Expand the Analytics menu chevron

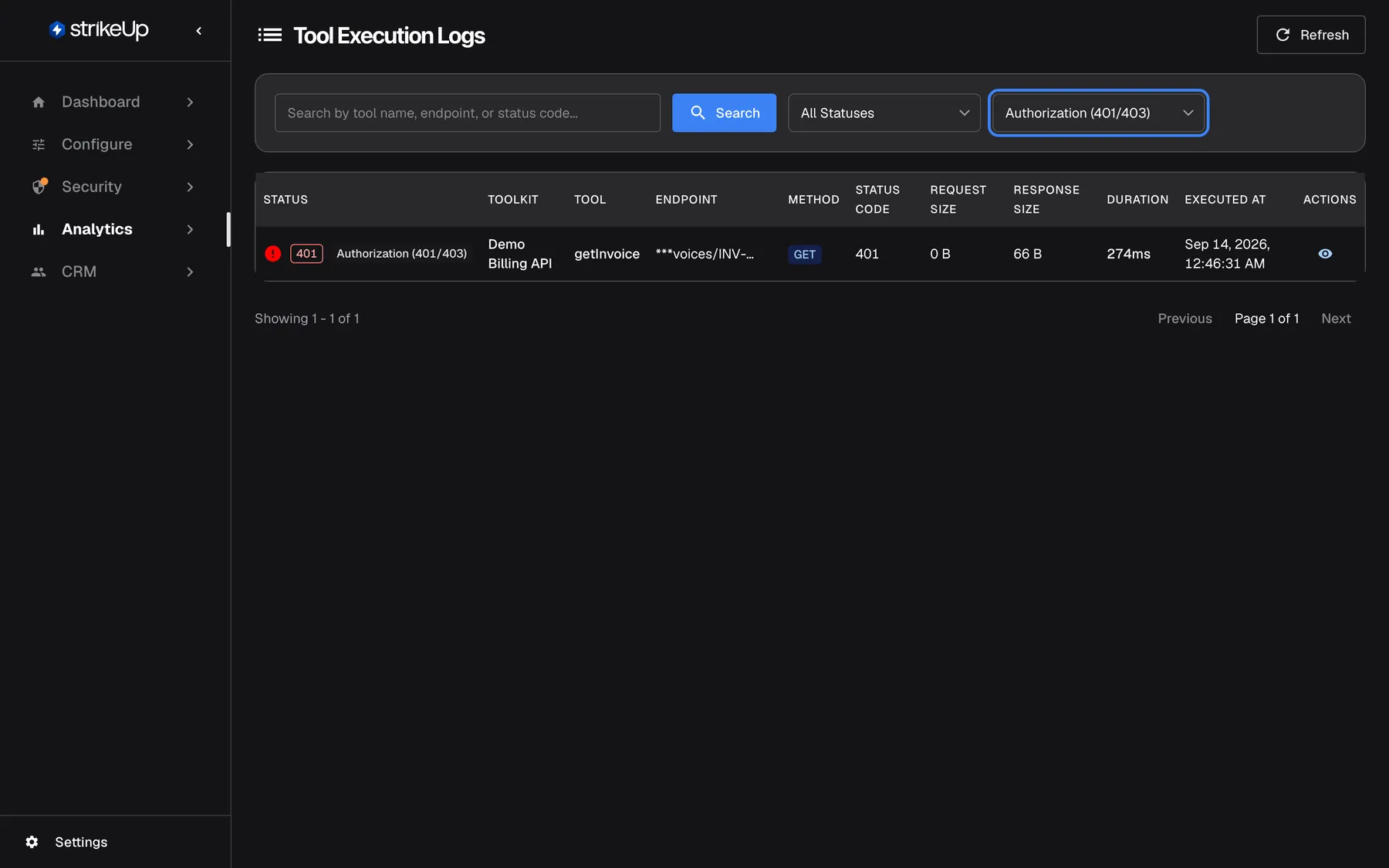[190, 229]
